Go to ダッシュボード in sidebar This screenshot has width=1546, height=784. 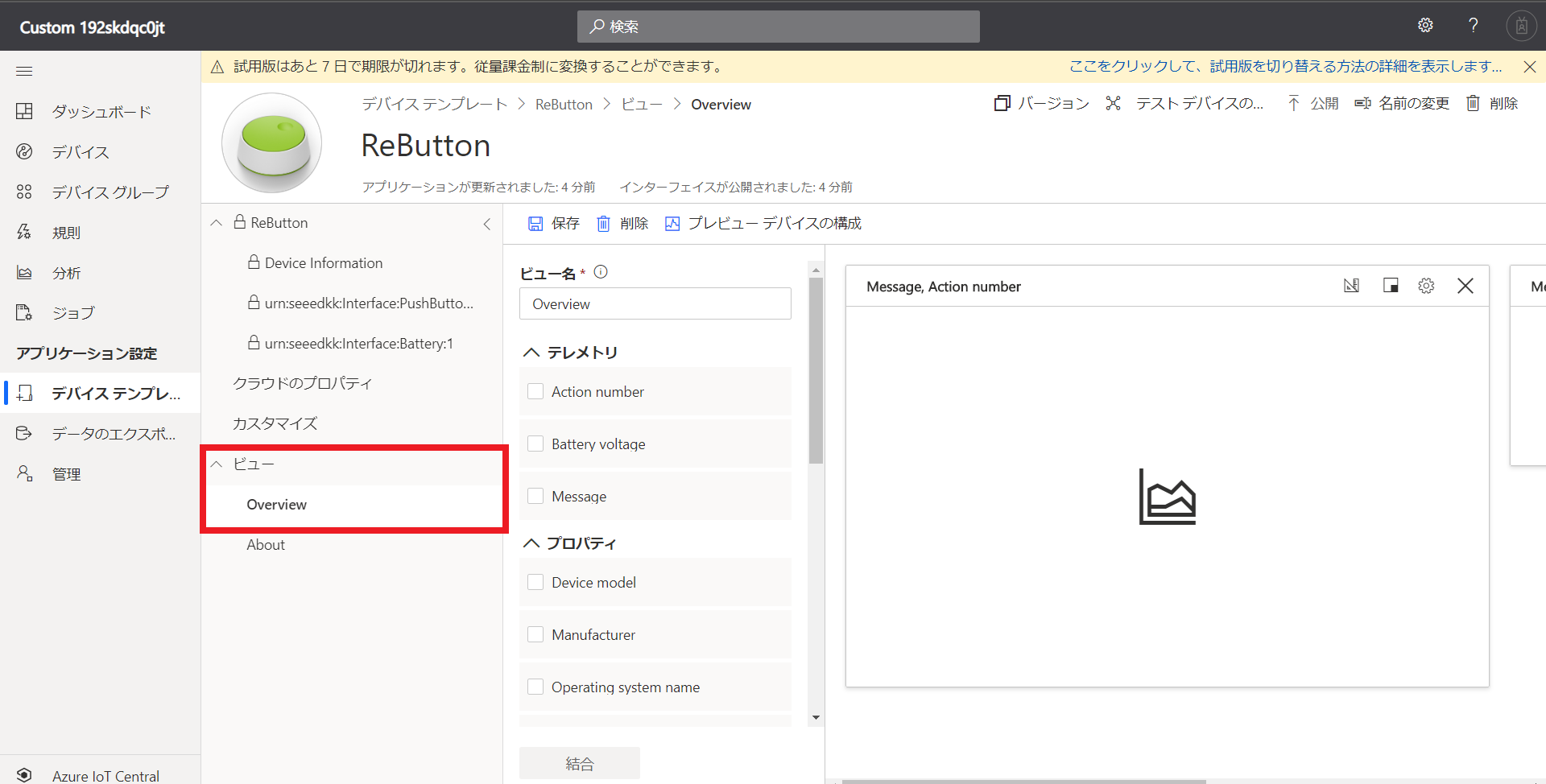100,112
